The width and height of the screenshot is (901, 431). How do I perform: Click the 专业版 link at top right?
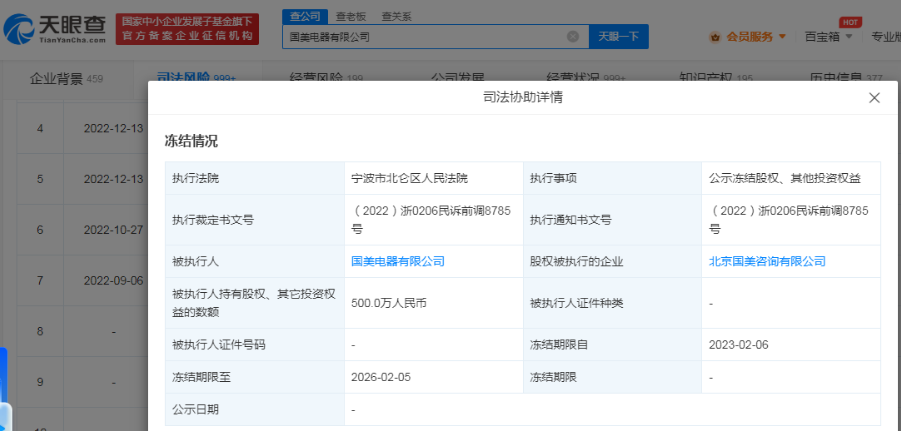click(x=885, y=37)
